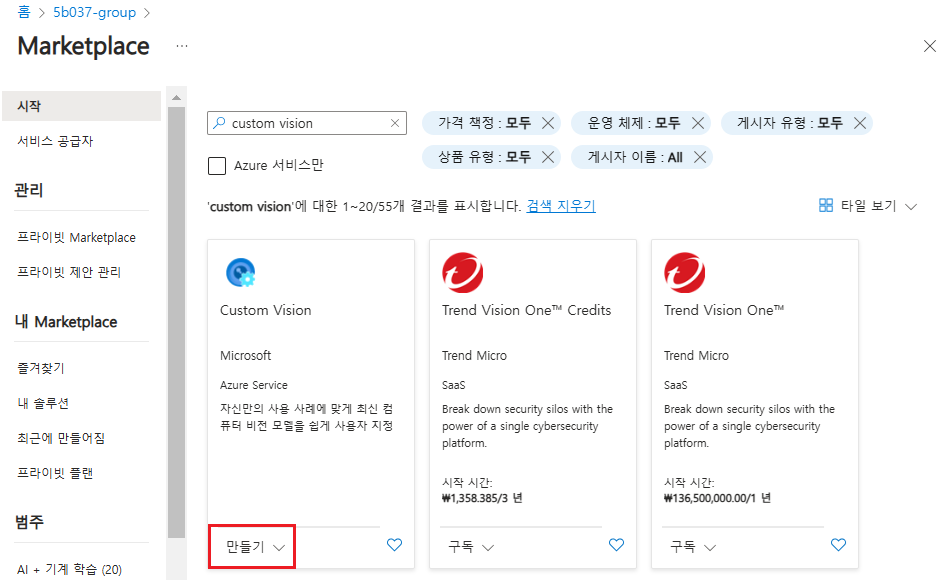The width and height of the screenshot is (945, 580).
Task: Click the Microsoft publisher text
Action: [245, 356]
